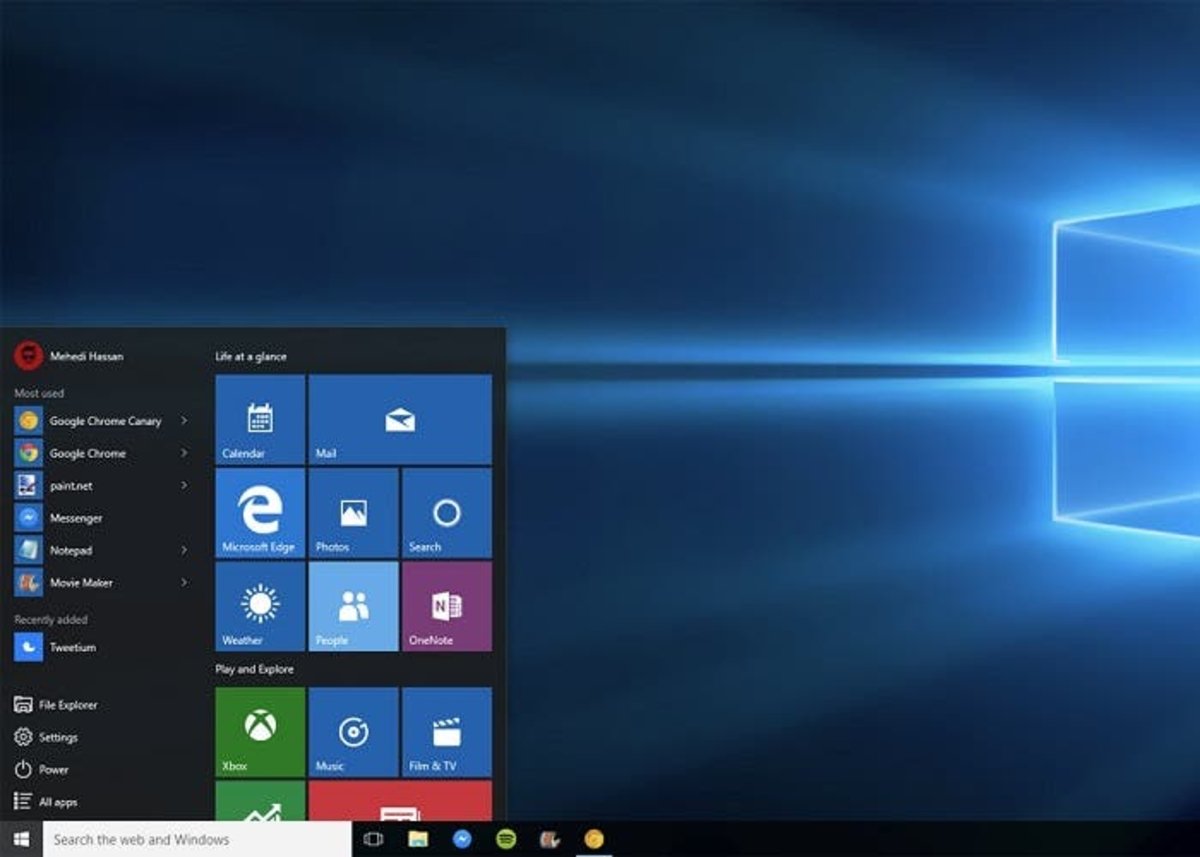
Task: Click the Windows Start button
Action: pyautogui.click(x=21, y=839)
